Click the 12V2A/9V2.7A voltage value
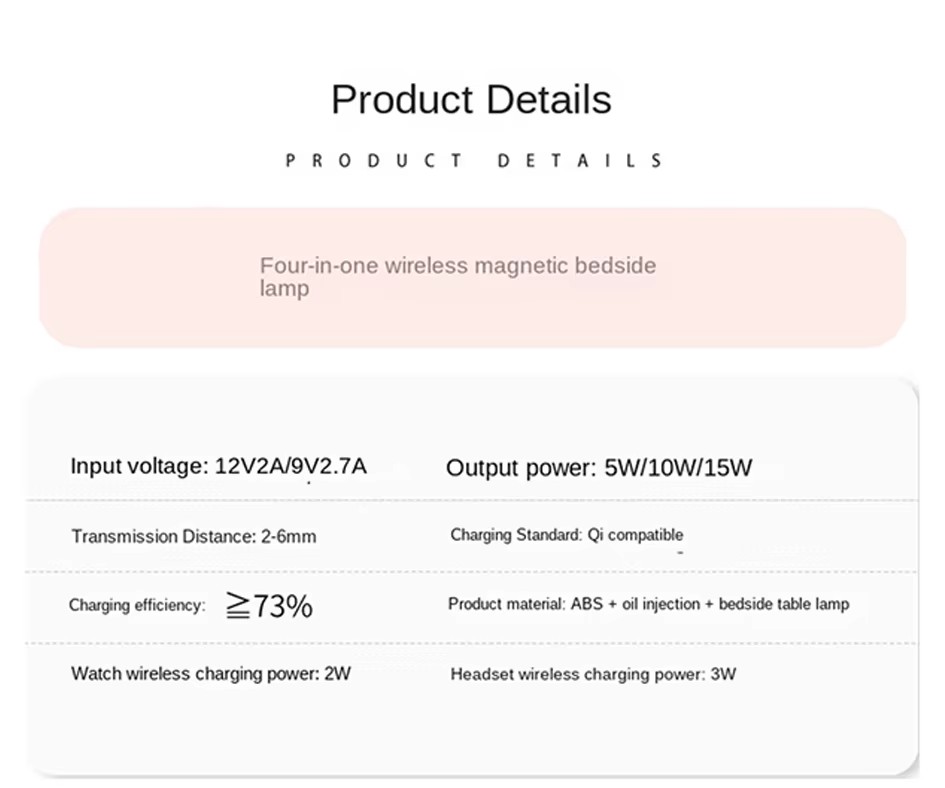The image size is (945, 788). [291, 466]
